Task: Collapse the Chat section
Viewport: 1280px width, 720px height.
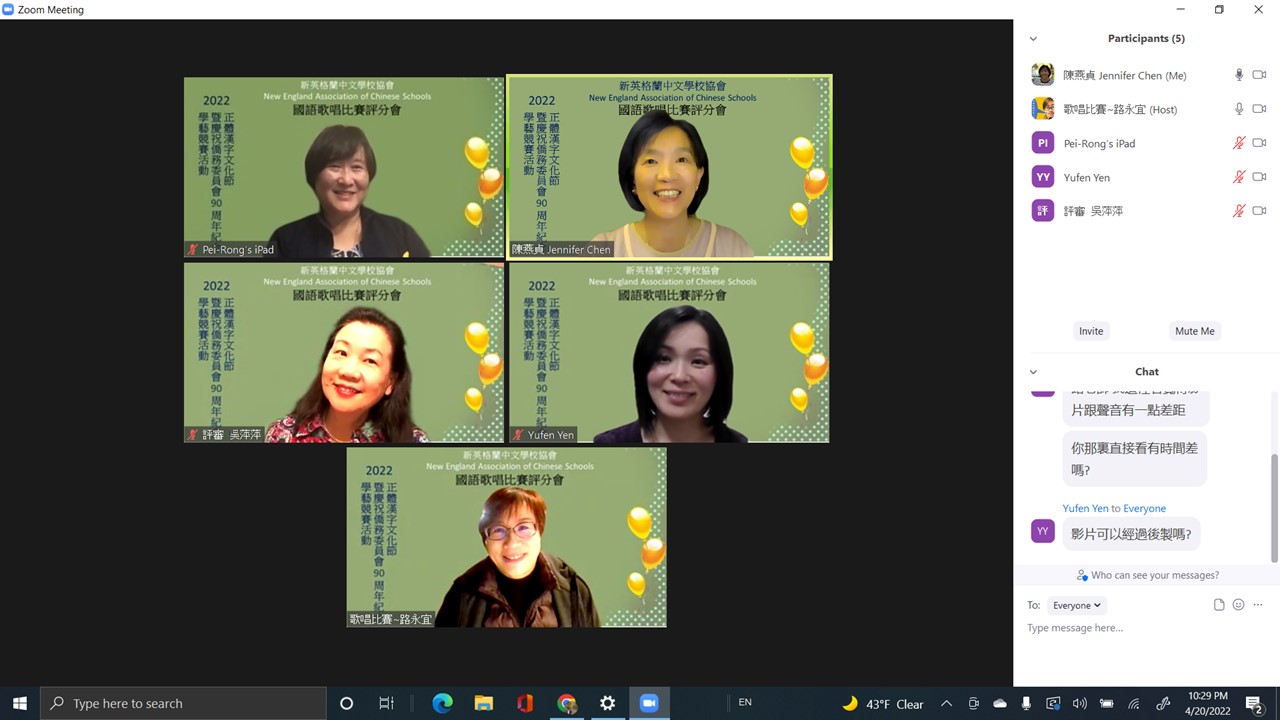Action: (x=1033, y=371)
